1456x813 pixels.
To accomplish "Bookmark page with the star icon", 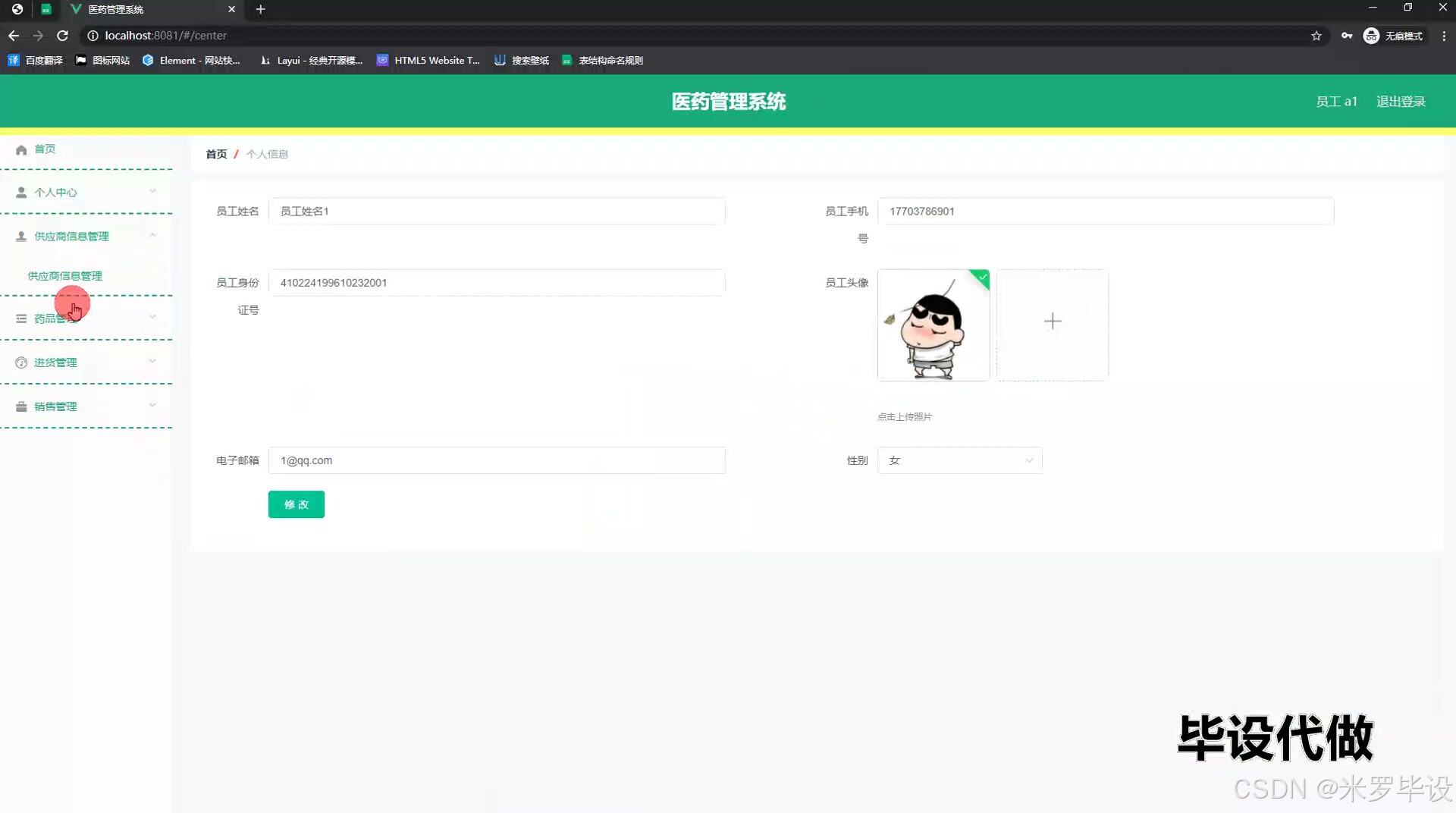I will 1316,36.
